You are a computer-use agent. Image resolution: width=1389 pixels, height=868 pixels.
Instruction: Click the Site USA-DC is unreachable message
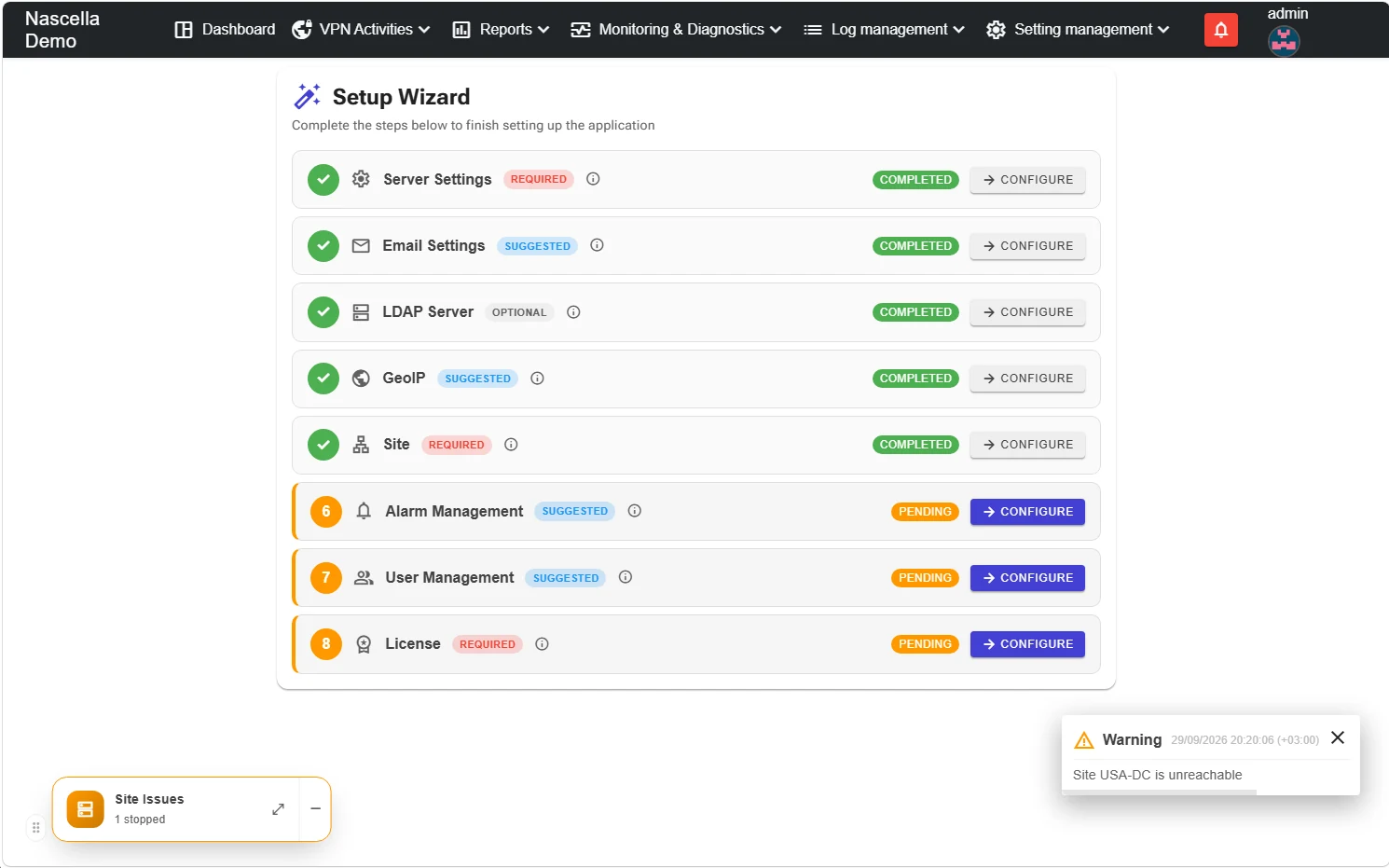point(1157,775)
